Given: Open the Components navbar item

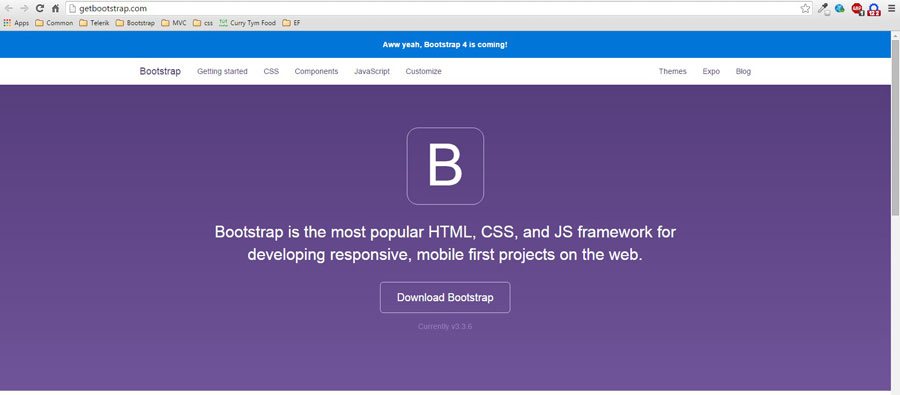Looking at the screenshot, I should 316,71.
